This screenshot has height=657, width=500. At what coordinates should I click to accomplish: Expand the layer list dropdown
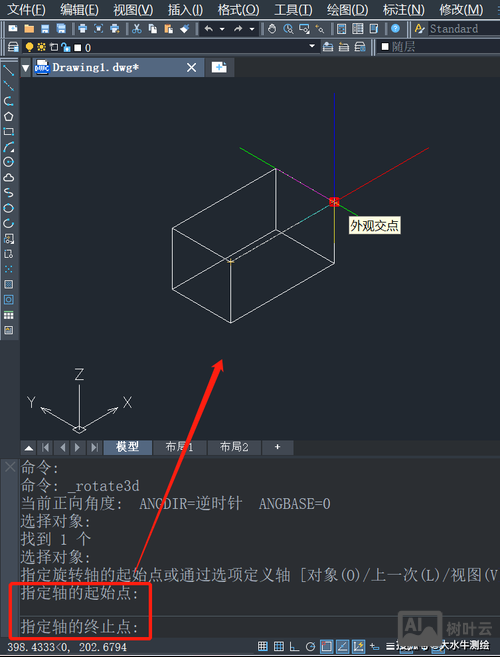click(x=312, y=46)
